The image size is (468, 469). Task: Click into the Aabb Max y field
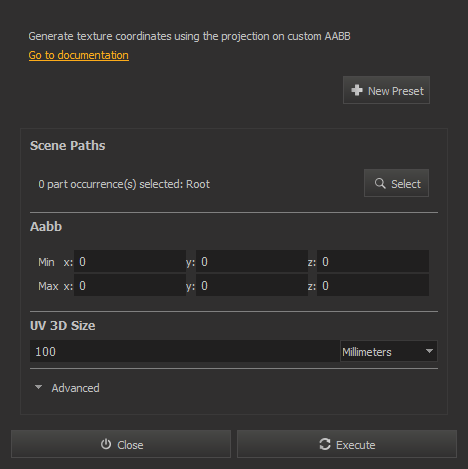252,285
